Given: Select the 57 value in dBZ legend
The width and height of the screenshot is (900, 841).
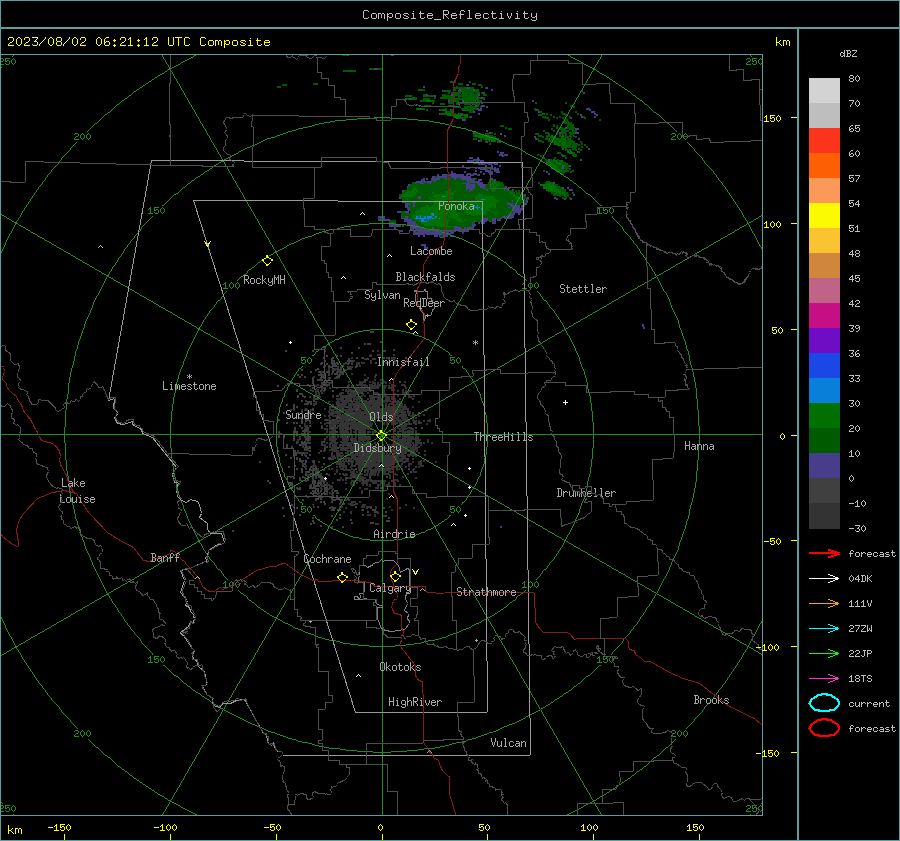Looking at the screenshot, I should coord(854,179).
